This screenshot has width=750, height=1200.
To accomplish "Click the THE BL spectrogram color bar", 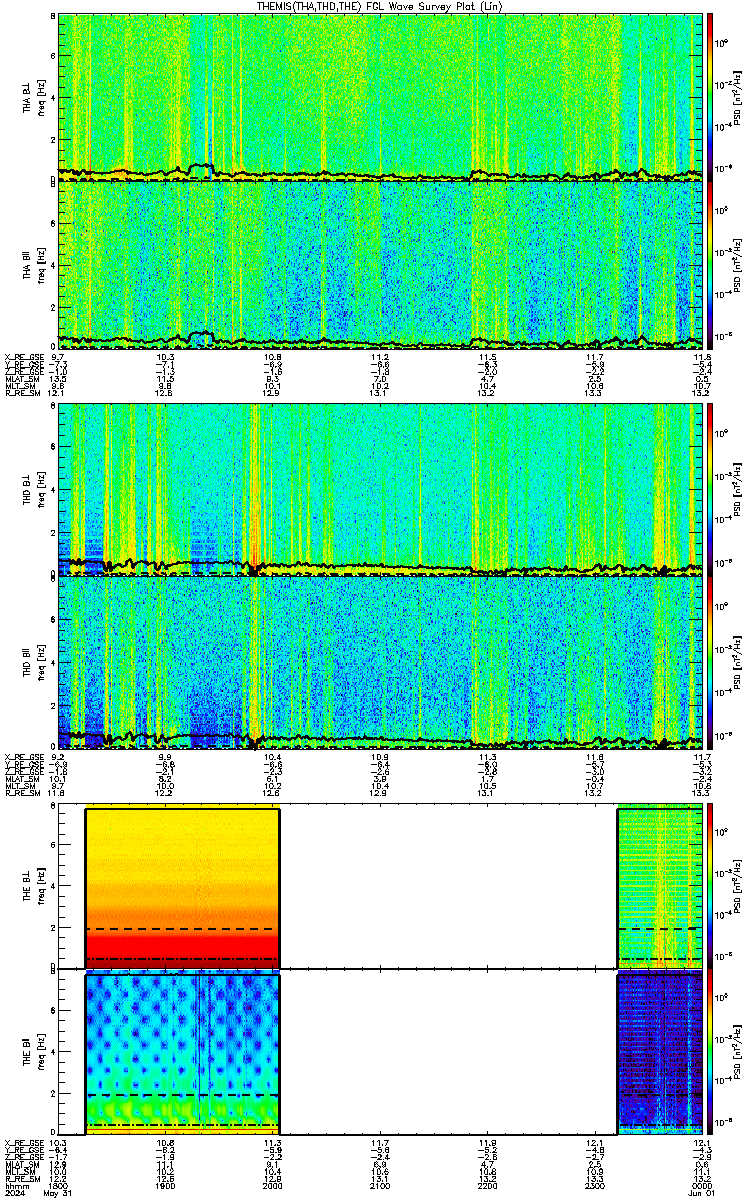I will [710, 887].
